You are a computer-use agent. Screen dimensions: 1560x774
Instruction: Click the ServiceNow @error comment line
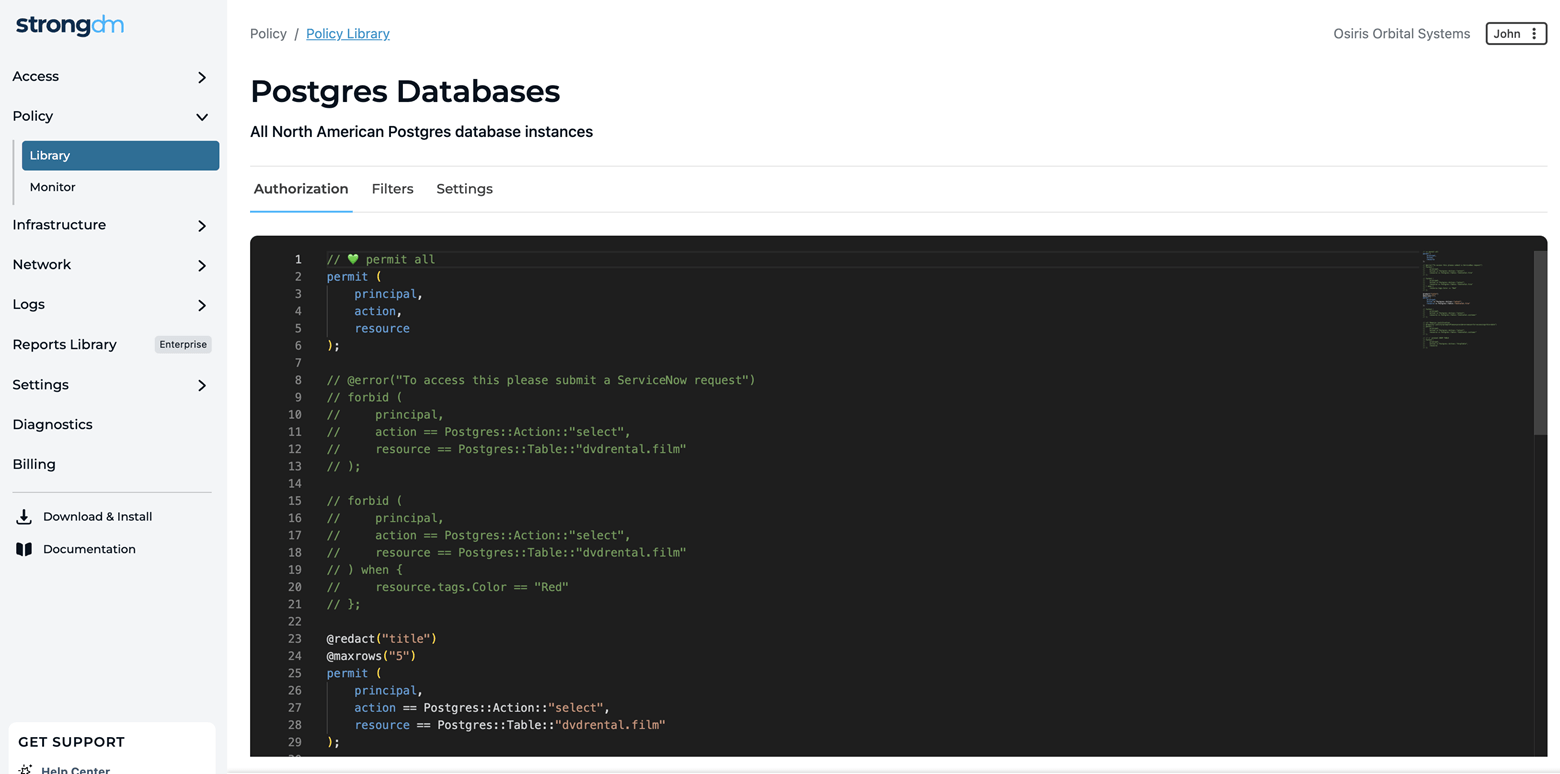point(541,380)
